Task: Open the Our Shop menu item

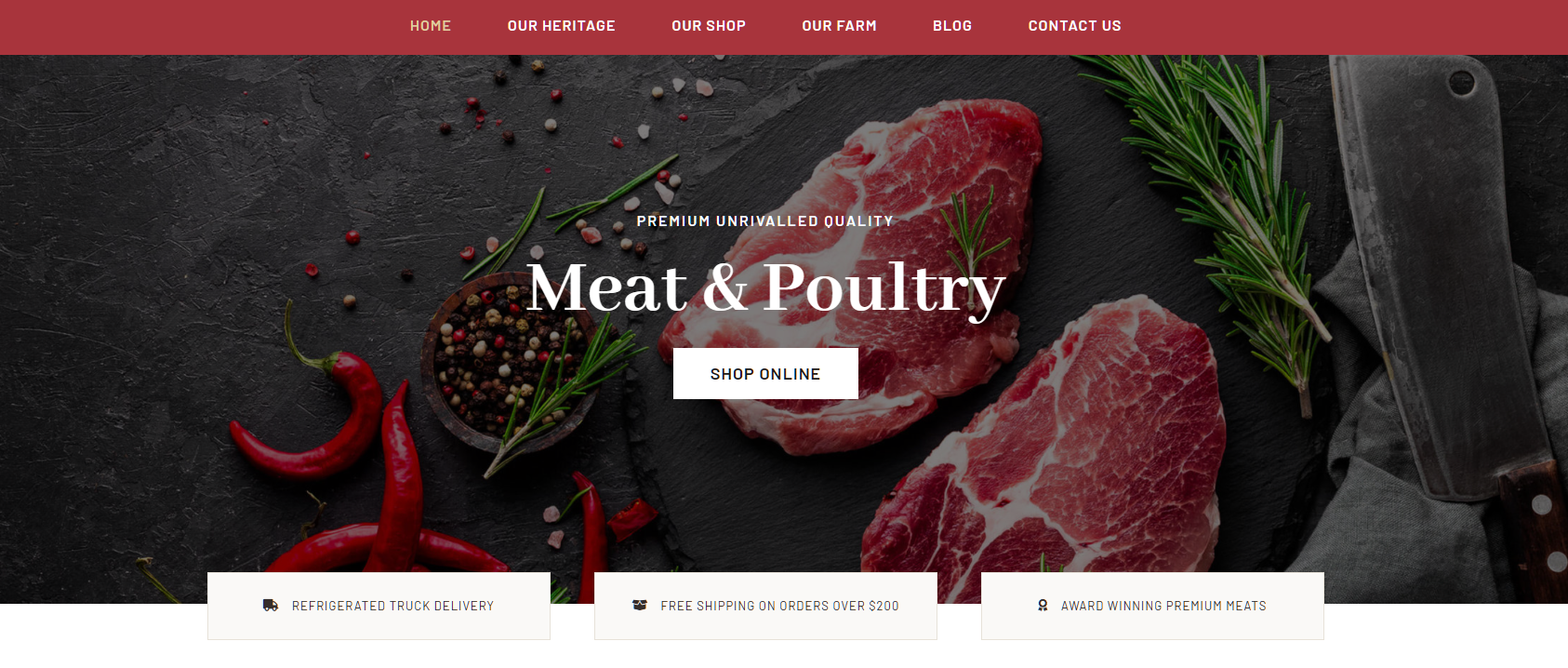Action: pos(709,26)
